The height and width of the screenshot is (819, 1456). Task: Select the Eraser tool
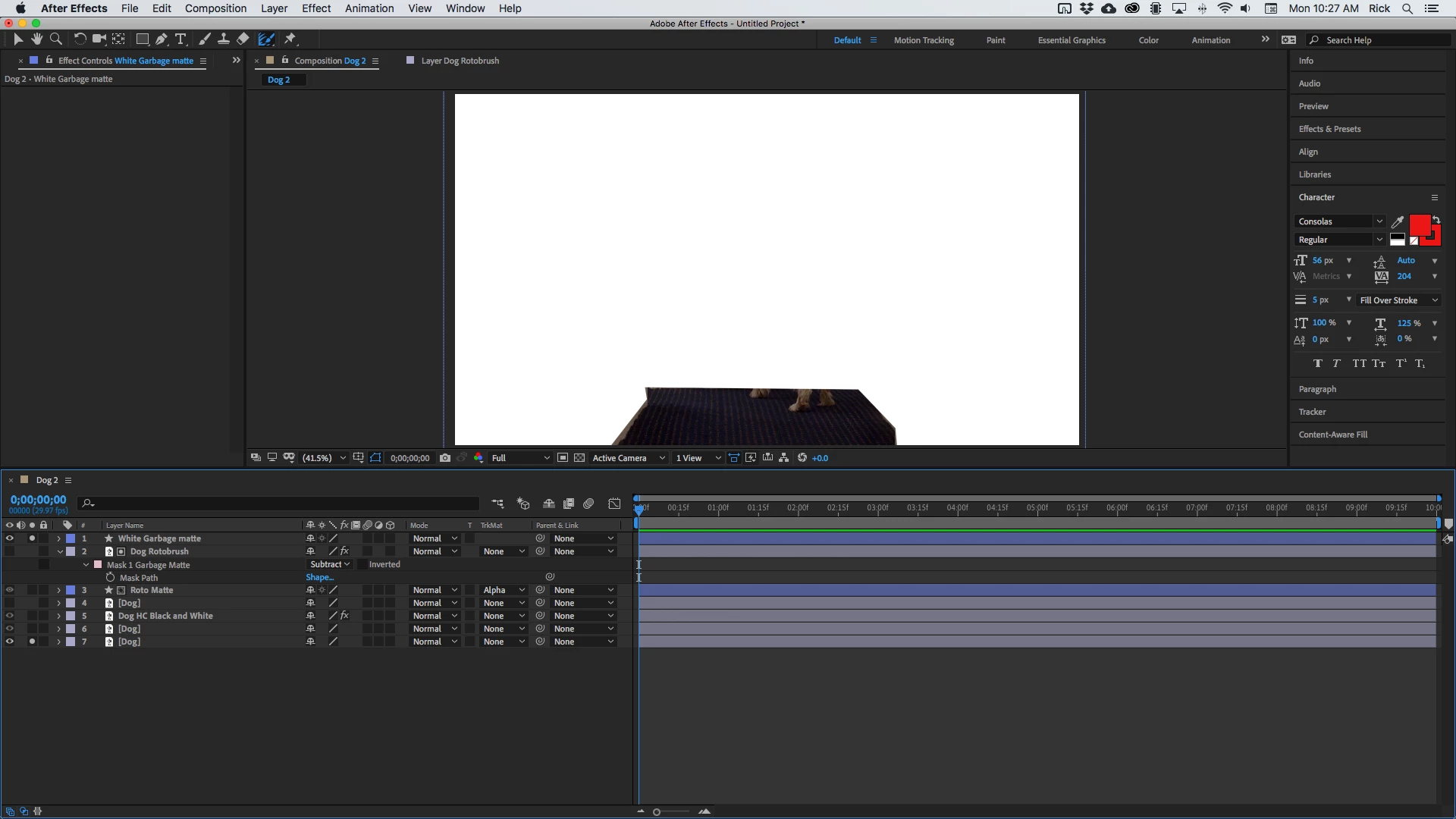coord(243,39)
